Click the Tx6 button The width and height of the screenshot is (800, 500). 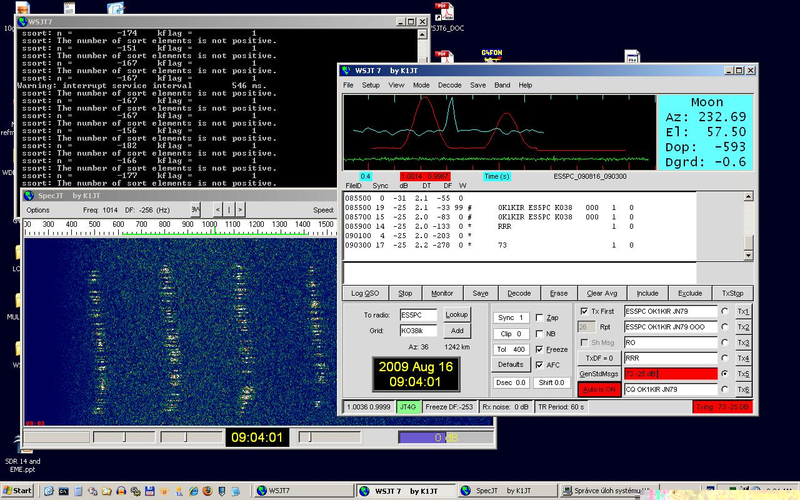point(743,390)
